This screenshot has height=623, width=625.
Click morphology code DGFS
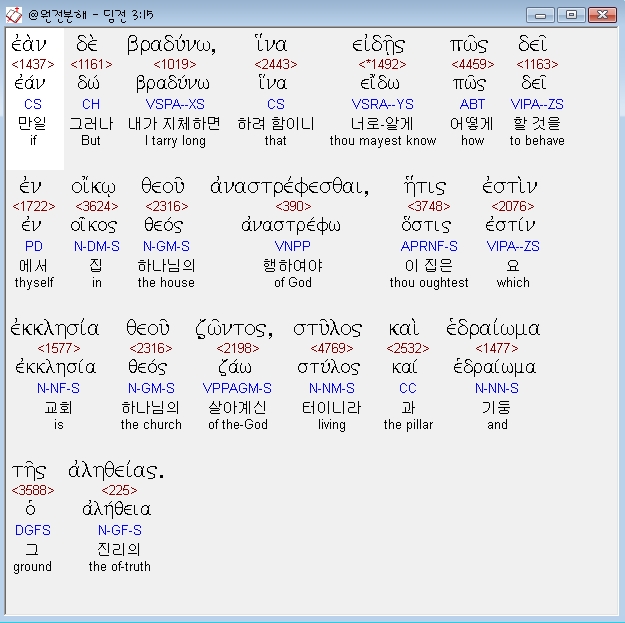pyautogui.click(x=33, y=530)
